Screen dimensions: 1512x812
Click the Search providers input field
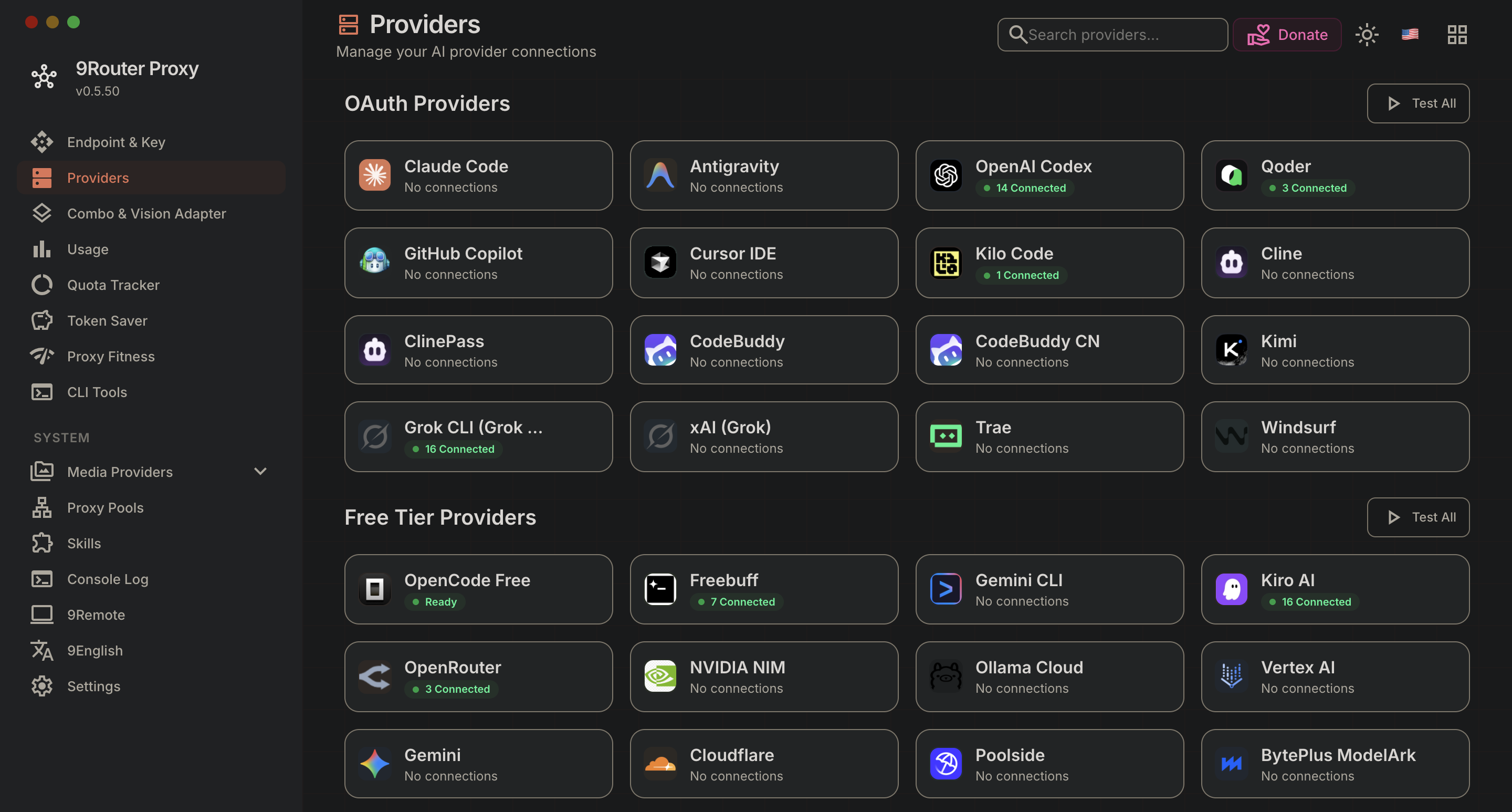pyautogui.click(x=1112, y=35)
